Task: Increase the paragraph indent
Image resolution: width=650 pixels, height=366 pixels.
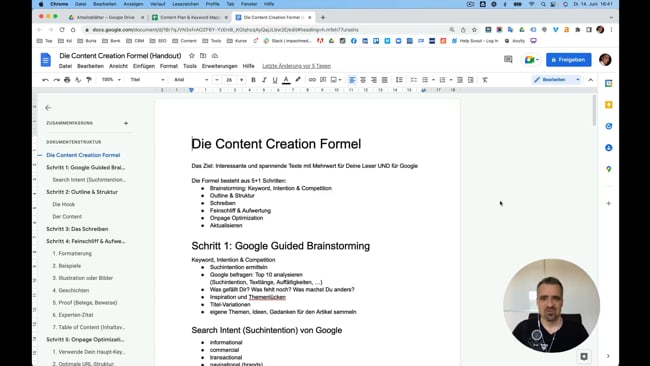Action: [471, 80]
